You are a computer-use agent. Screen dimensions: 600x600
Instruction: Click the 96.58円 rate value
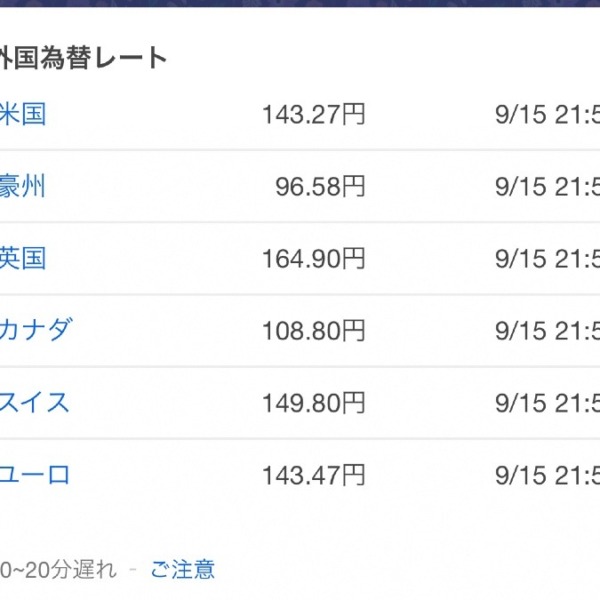pyautogui.click(x=321, y=187)
